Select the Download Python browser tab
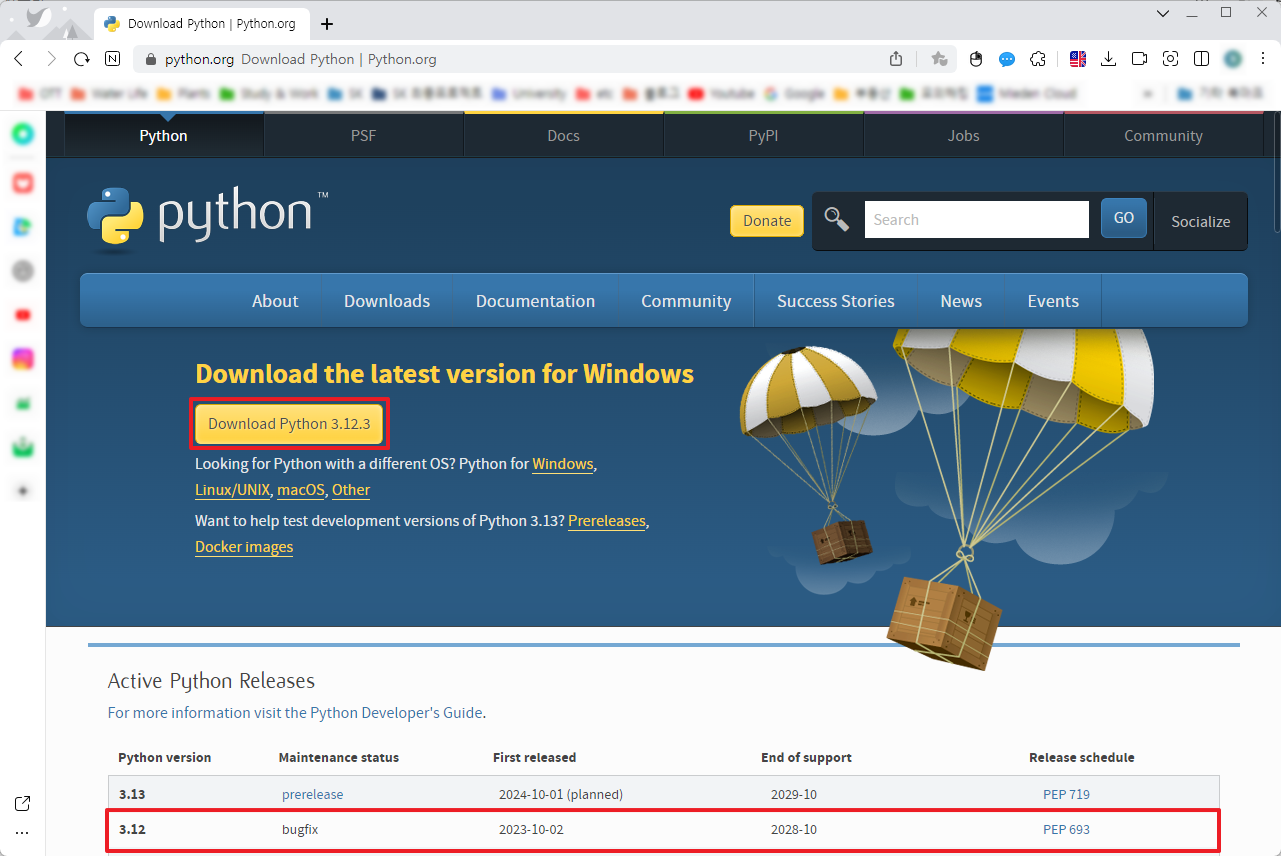 200,24
